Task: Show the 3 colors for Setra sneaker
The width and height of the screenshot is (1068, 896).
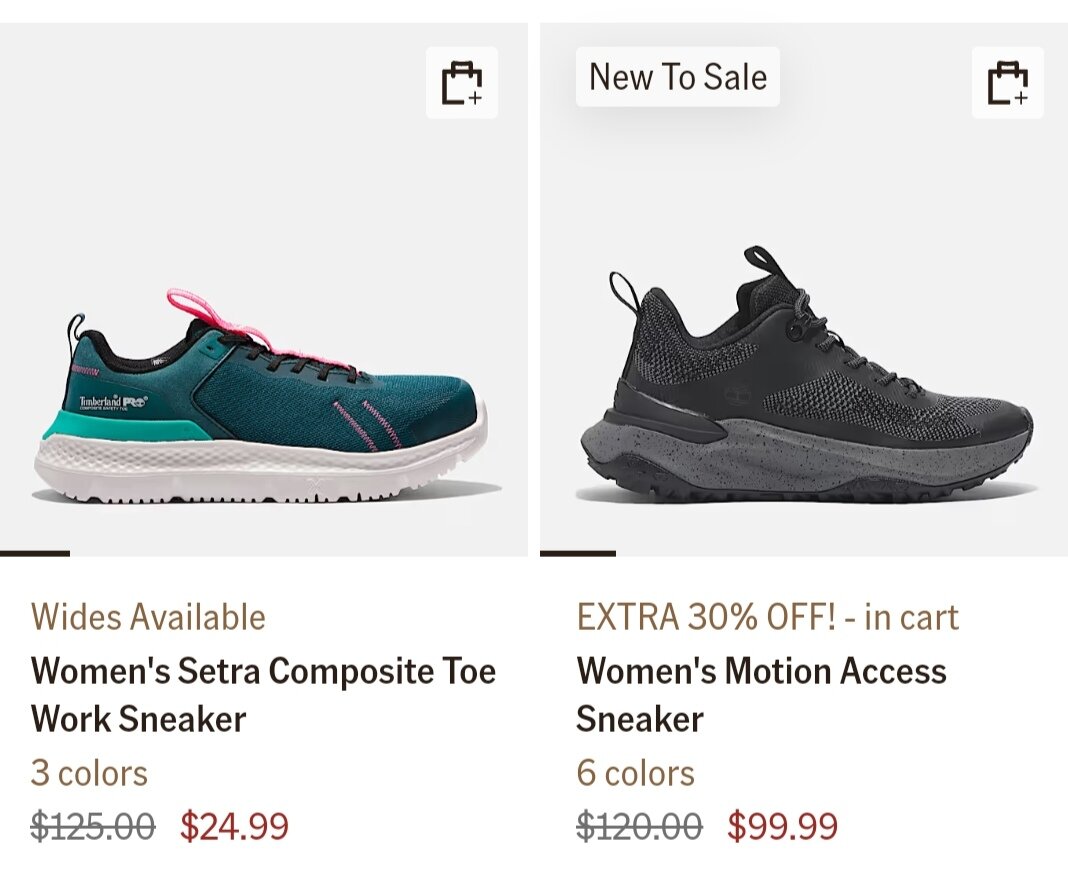Action: point(89,773)
